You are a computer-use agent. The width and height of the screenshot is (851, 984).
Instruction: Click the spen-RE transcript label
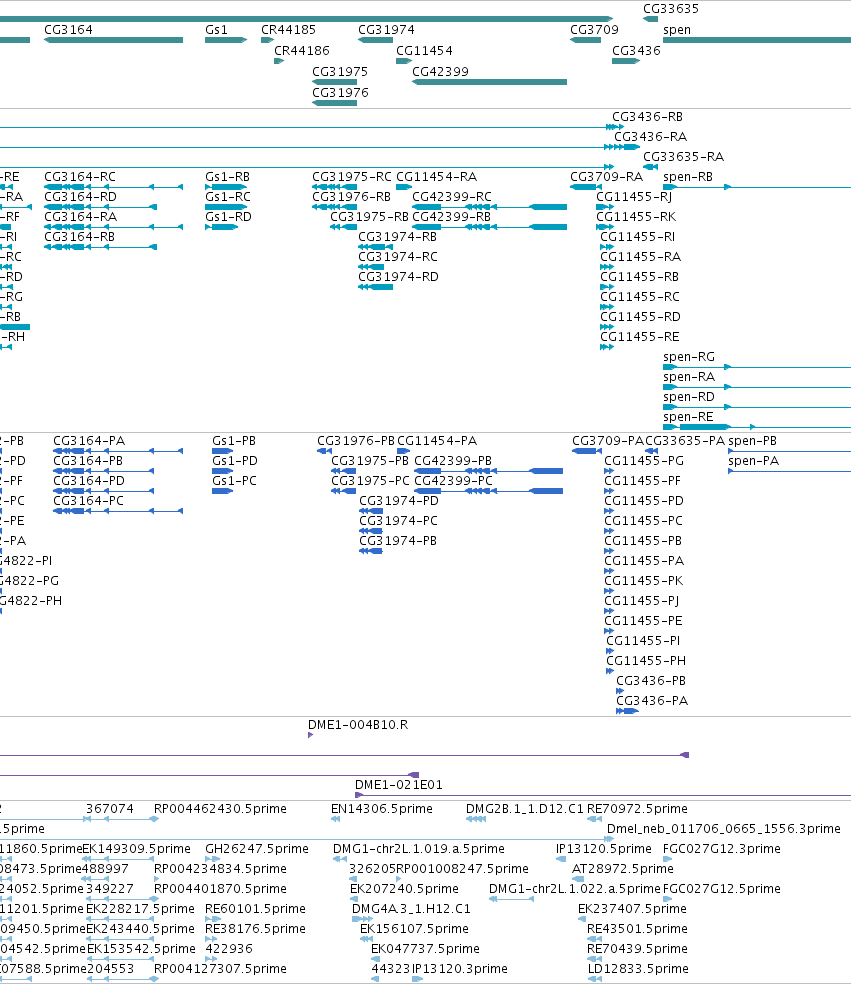pyautogui.click(x=688, y=417)
